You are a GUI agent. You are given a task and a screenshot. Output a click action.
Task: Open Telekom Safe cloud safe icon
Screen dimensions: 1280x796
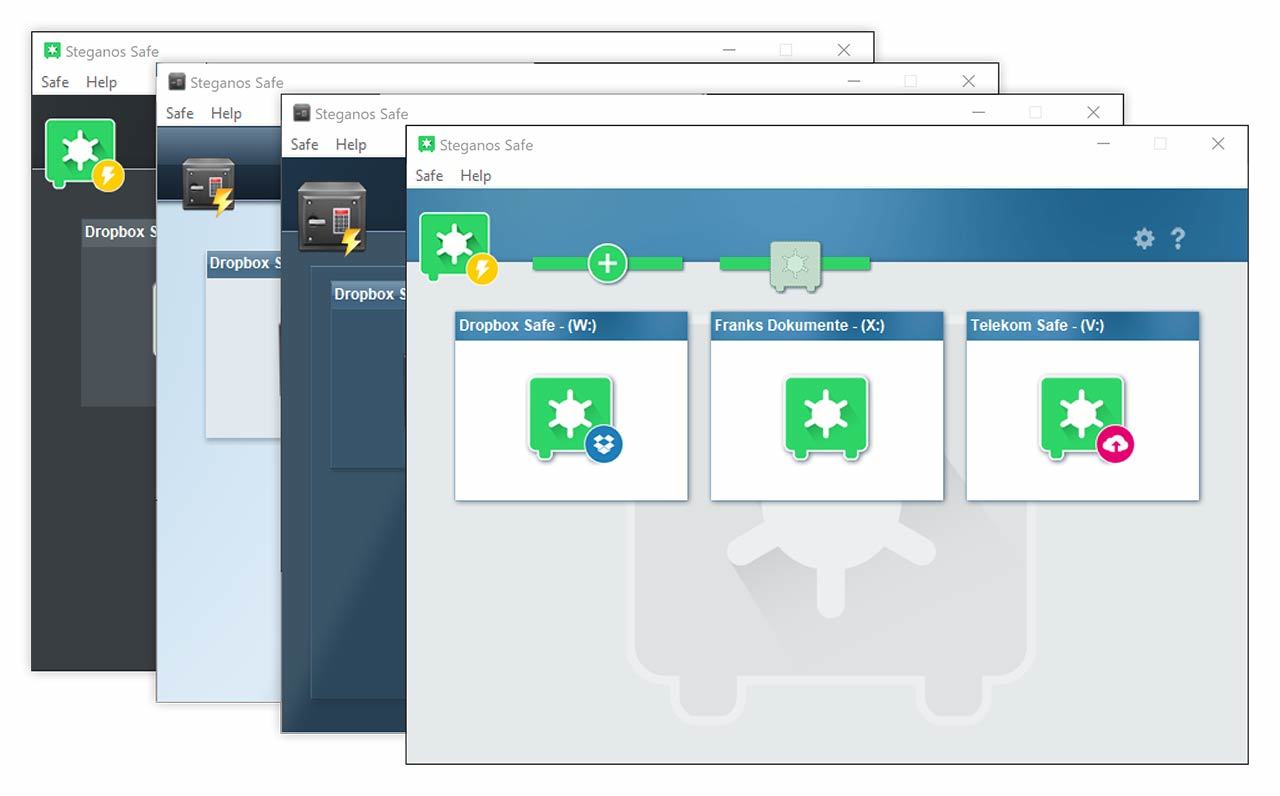(1087, 418)
